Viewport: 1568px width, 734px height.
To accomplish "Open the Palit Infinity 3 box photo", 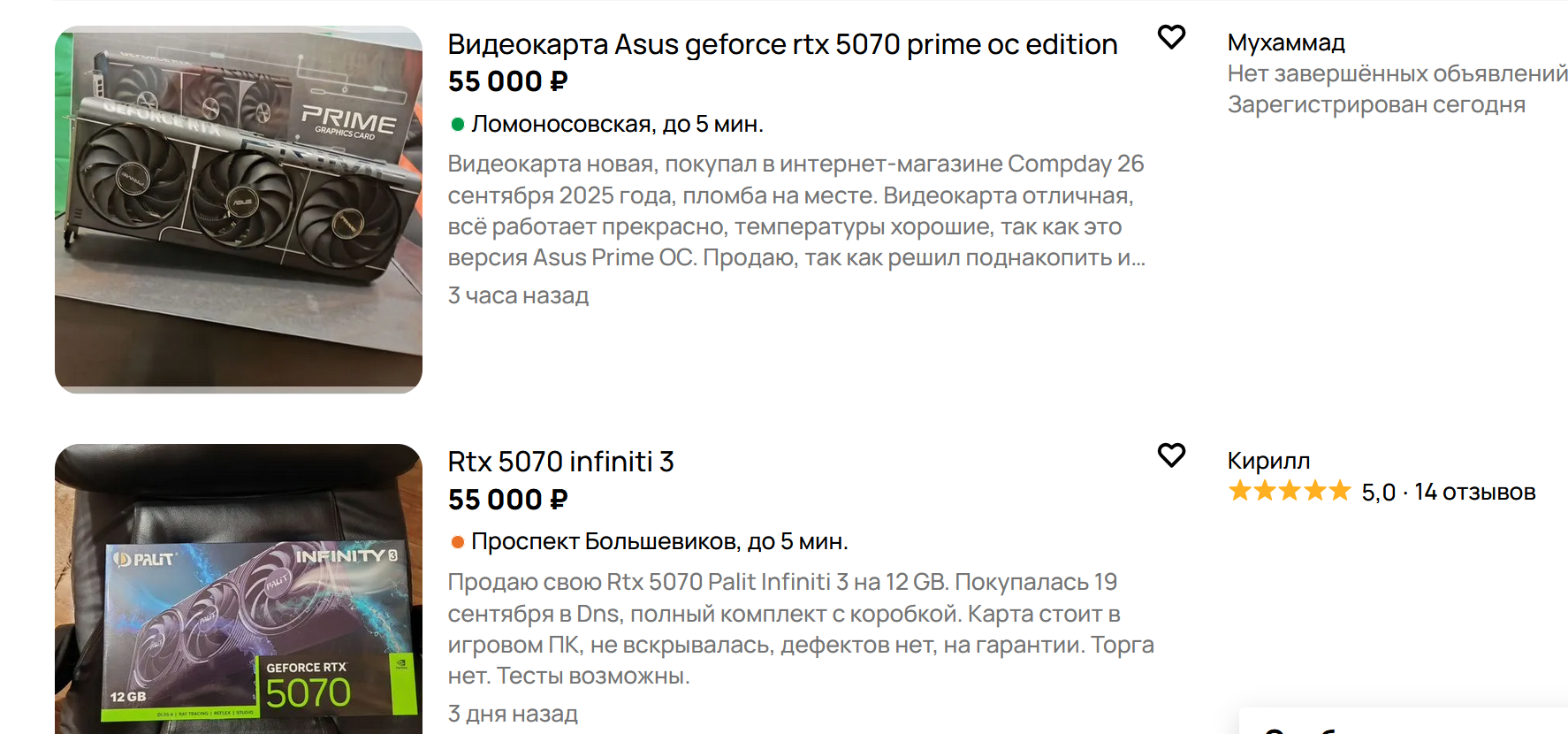I will (239, 589).
